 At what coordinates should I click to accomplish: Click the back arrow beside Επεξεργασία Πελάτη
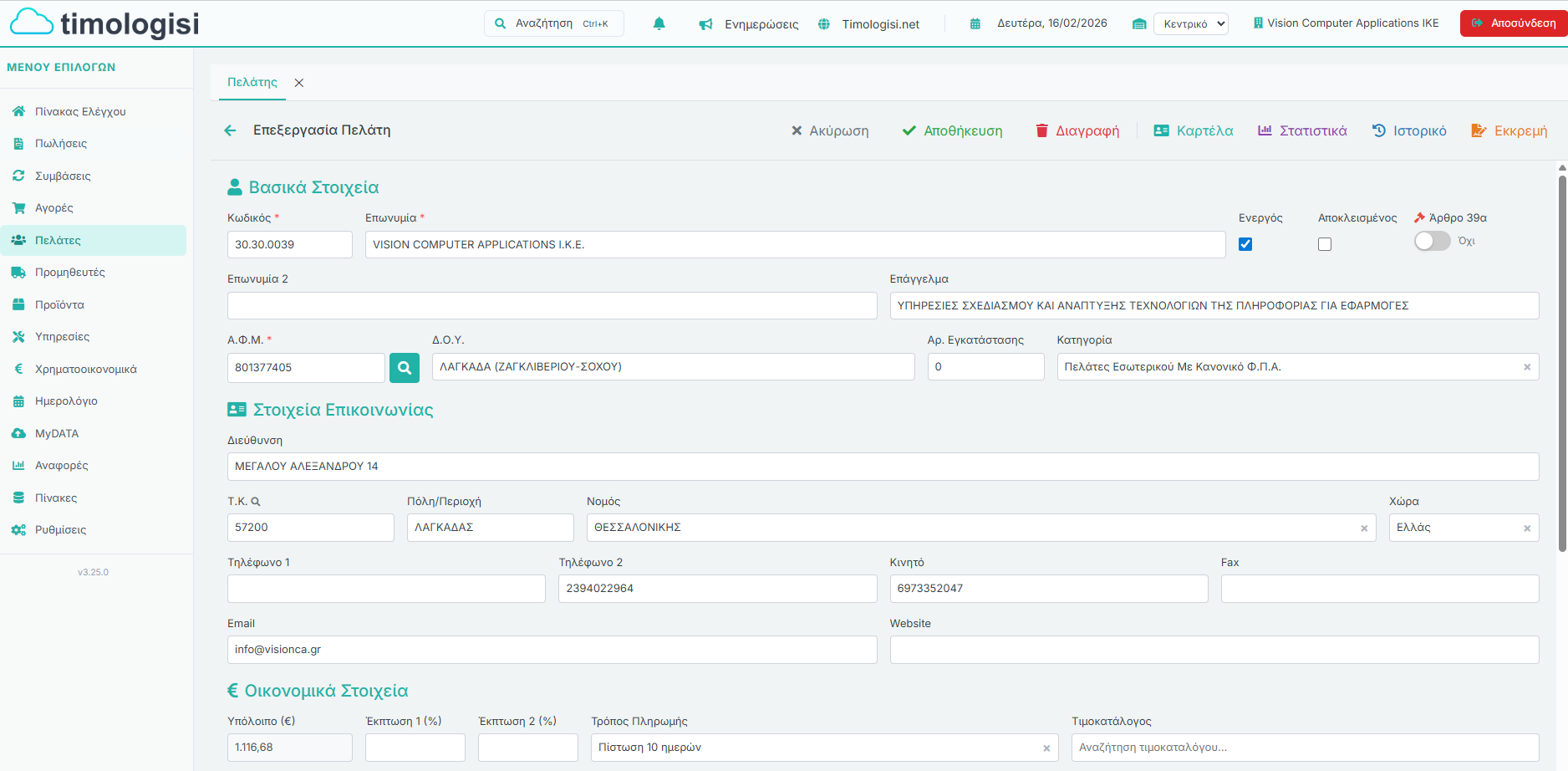tap(230, 130)
